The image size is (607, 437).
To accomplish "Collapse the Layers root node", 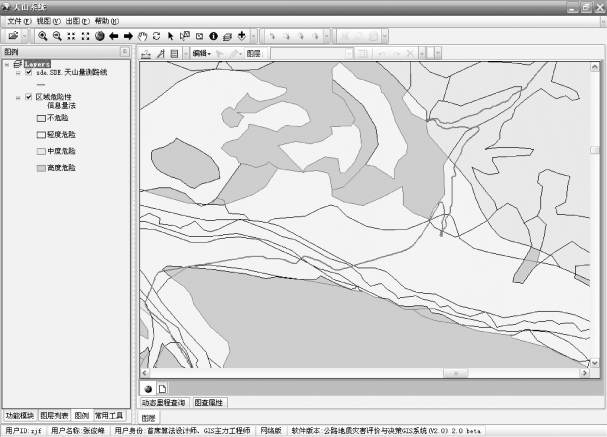I will click(x=7, y=65).
